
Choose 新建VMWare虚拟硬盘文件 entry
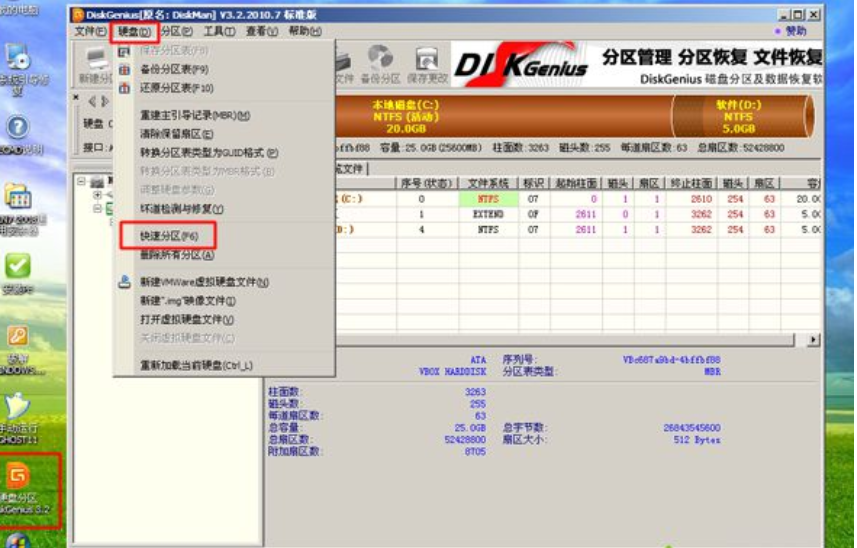[224, 282]
